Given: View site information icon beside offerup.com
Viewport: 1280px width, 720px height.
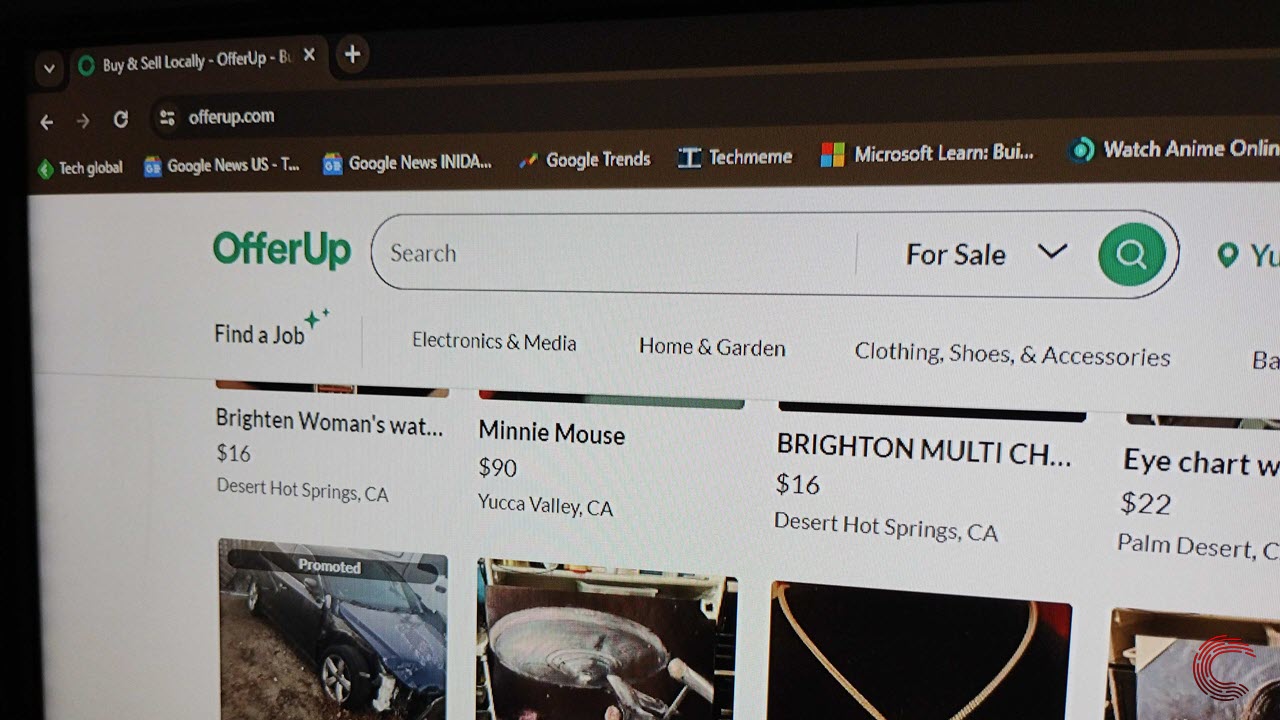Looking at the screenshot, I should (166, 118).
